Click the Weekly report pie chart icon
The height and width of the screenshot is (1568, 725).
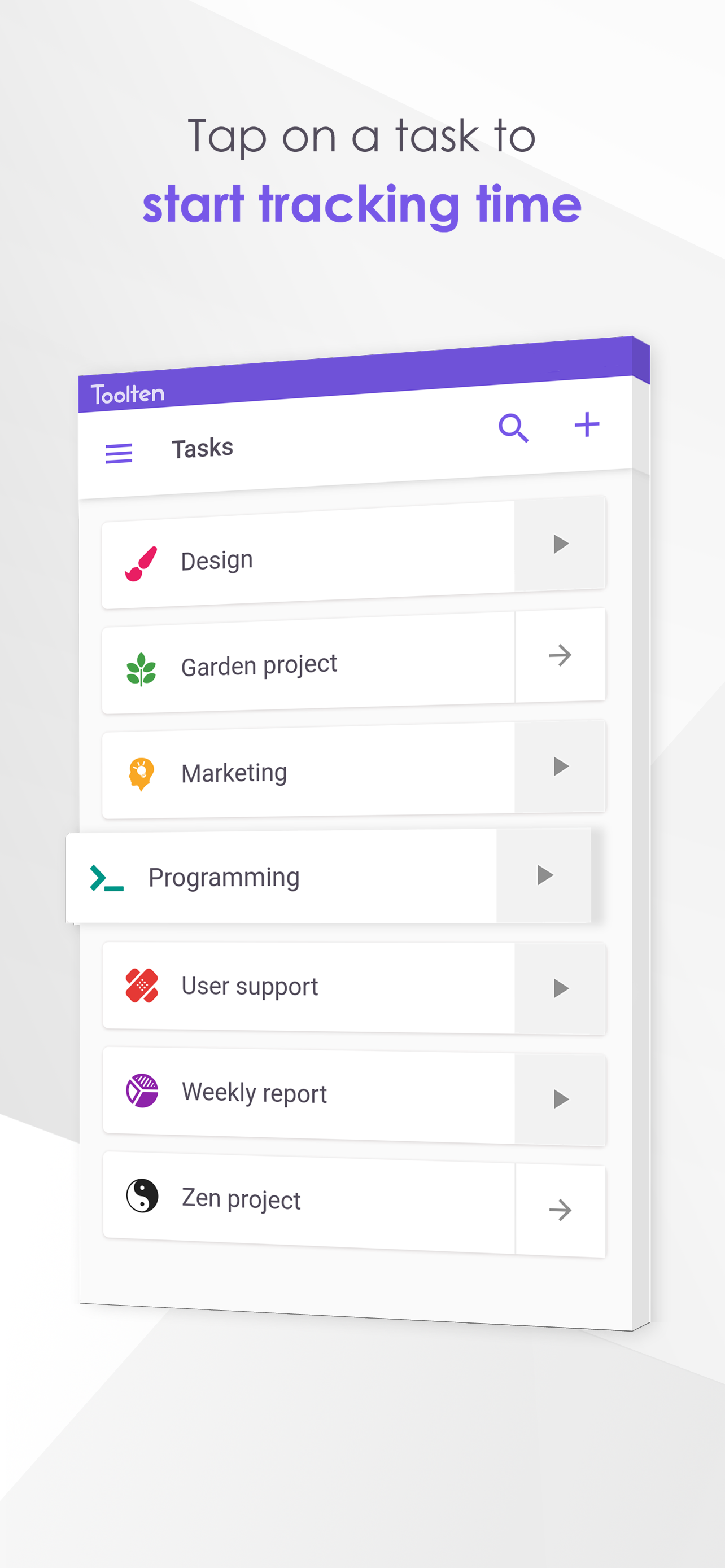click(142, 1090)
